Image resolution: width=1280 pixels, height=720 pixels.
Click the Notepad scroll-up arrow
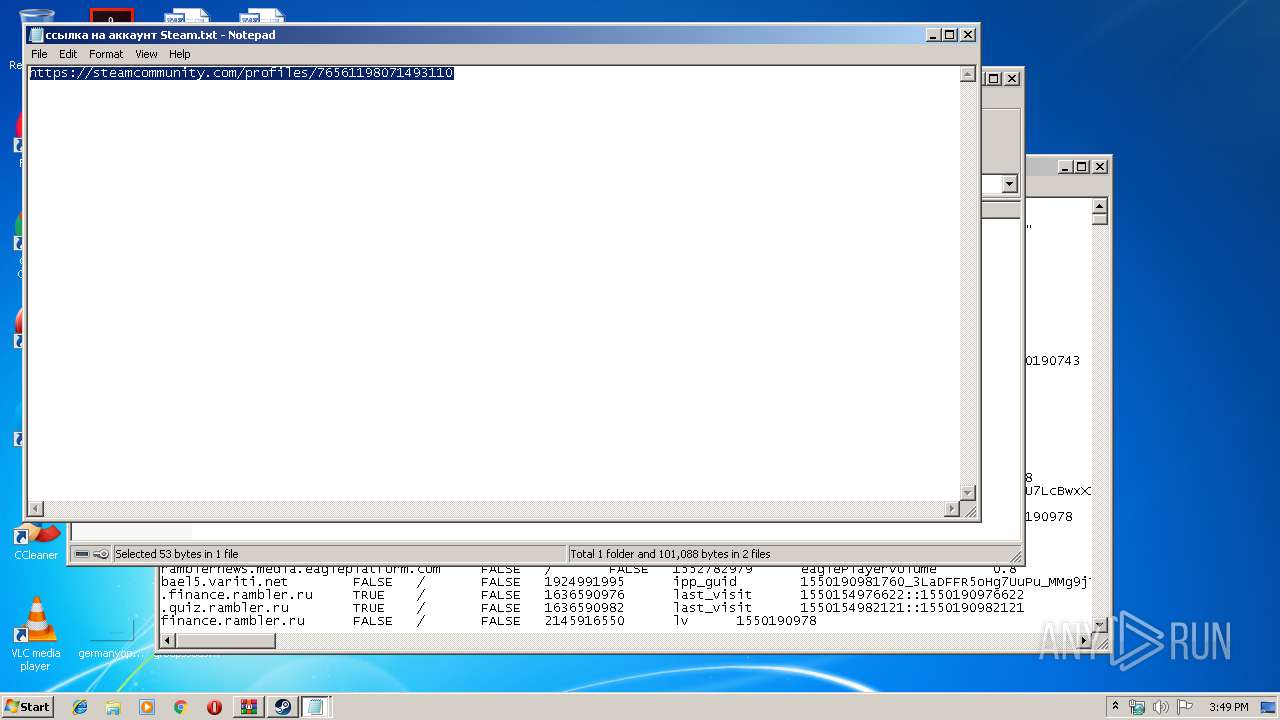[967, 74]
